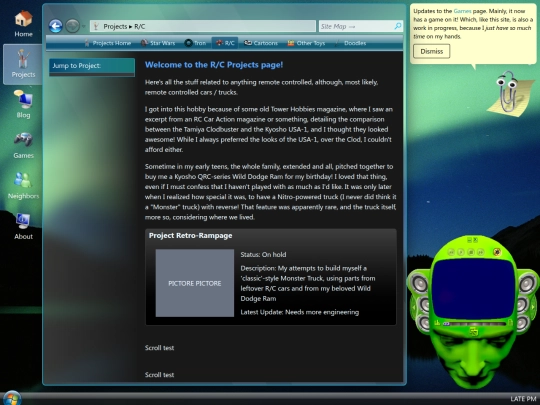540x405 pixels.
Task: Click the Status: On hold text
Action: pos(263,255)
